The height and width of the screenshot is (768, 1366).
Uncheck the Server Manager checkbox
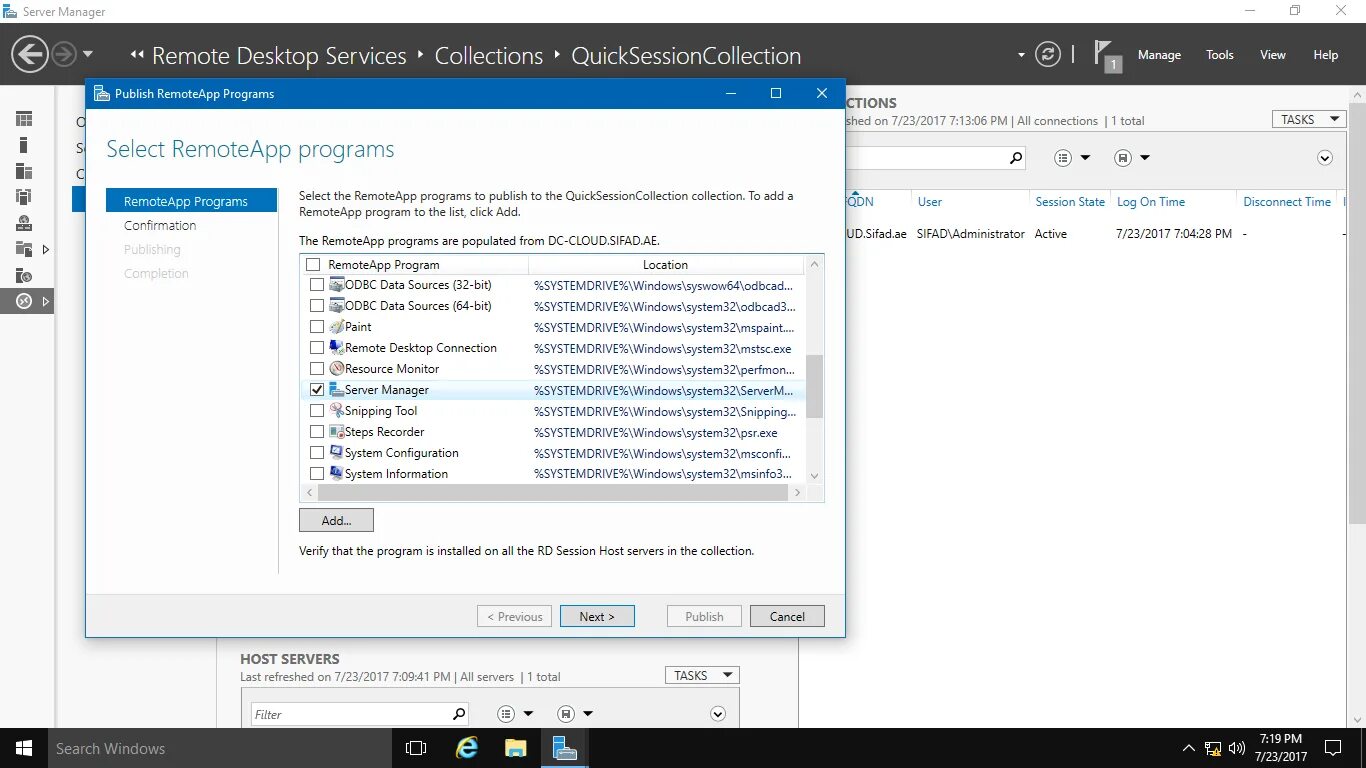coord(317,390)
